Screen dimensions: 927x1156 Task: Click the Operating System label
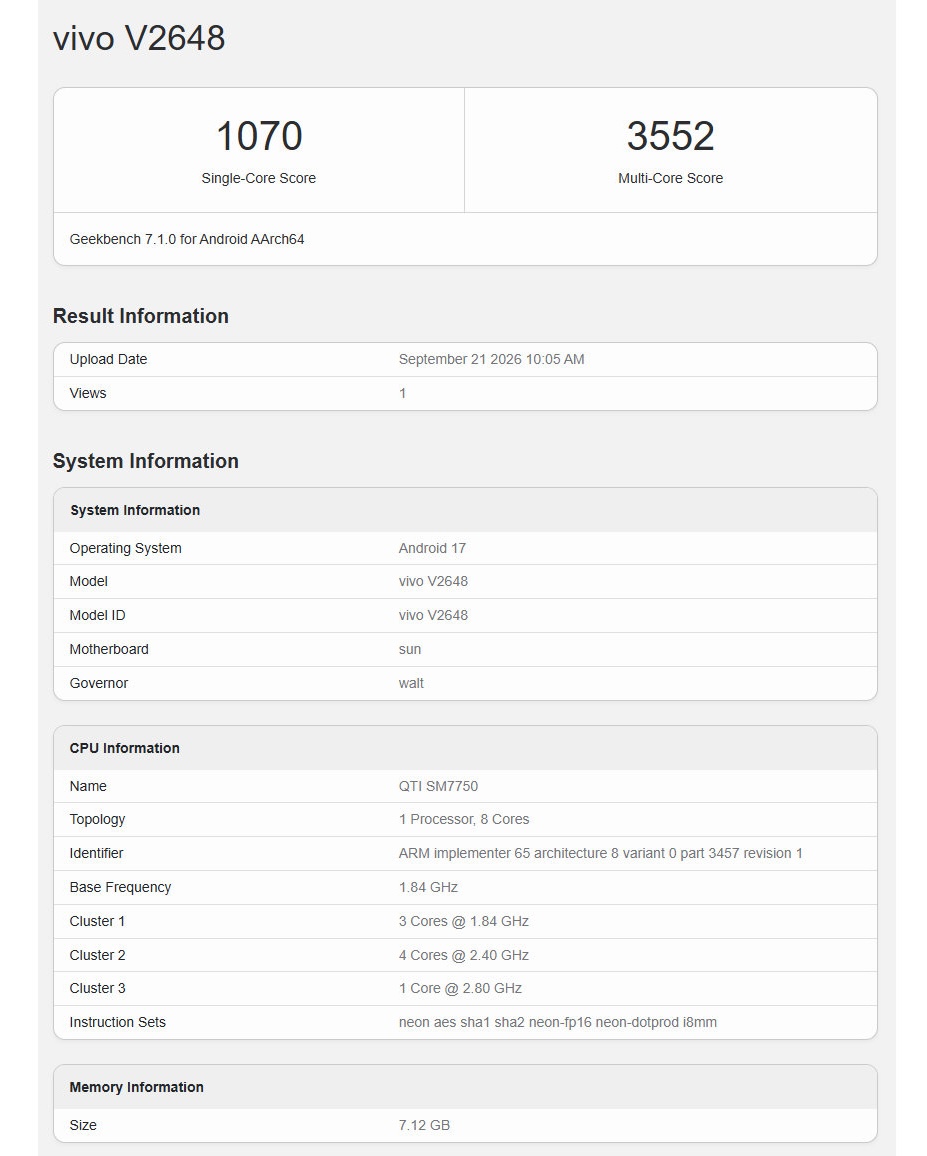125,549
